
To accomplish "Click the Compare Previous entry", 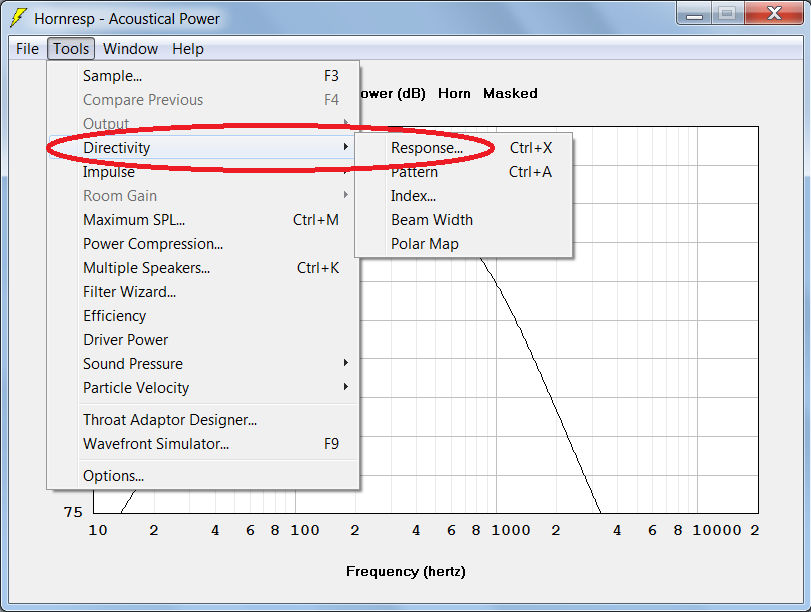I will pos(204,99).
